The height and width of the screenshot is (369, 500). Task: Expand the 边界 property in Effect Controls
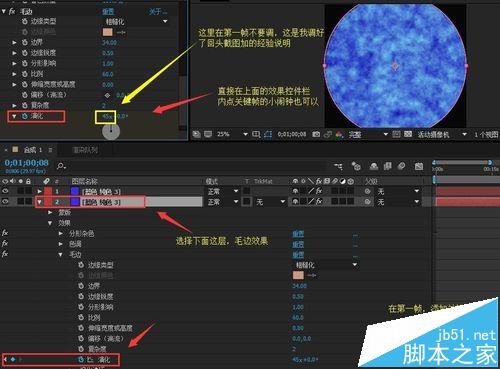(x=14, y=42)
